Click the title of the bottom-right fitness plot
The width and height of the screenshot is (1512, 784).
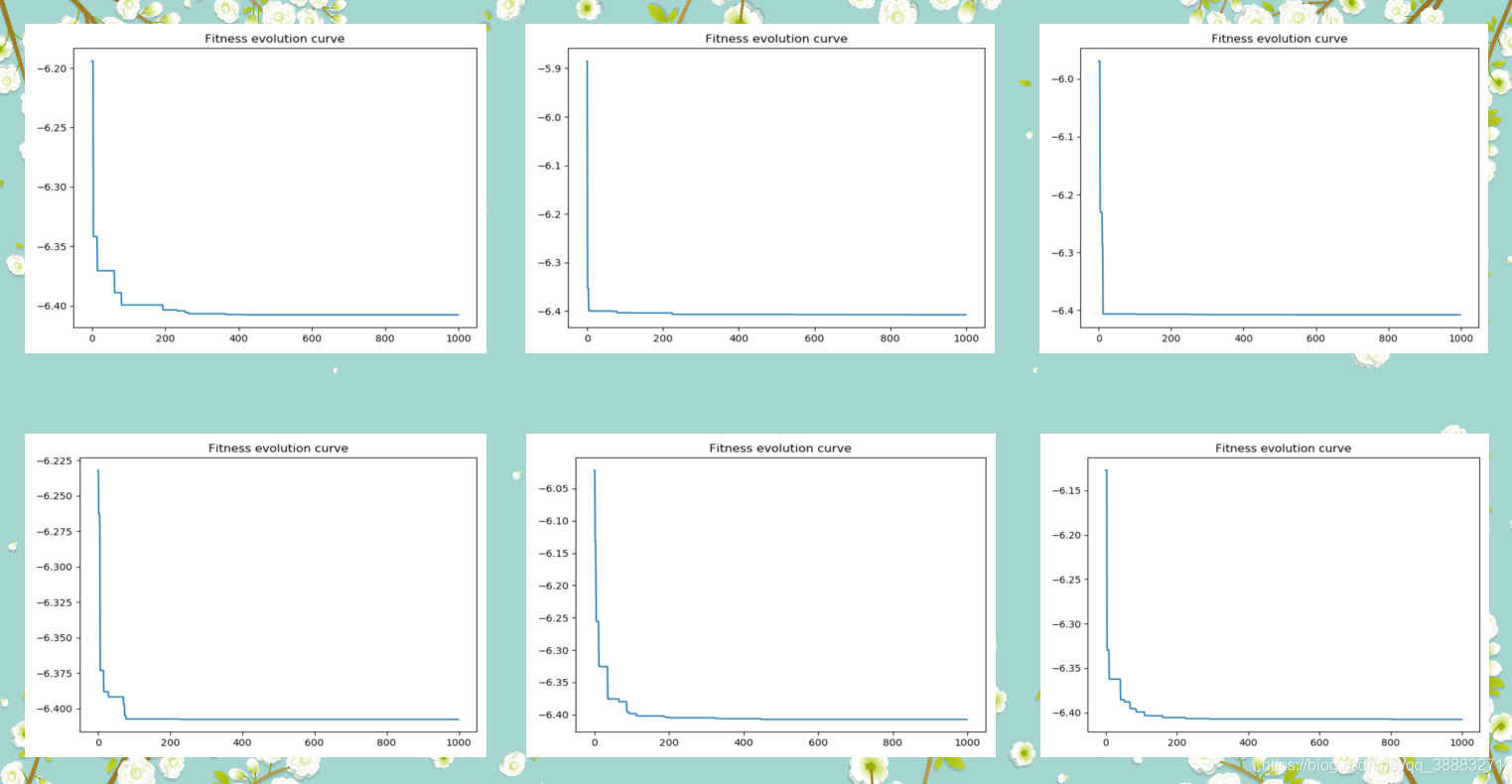click(1284, 449)
